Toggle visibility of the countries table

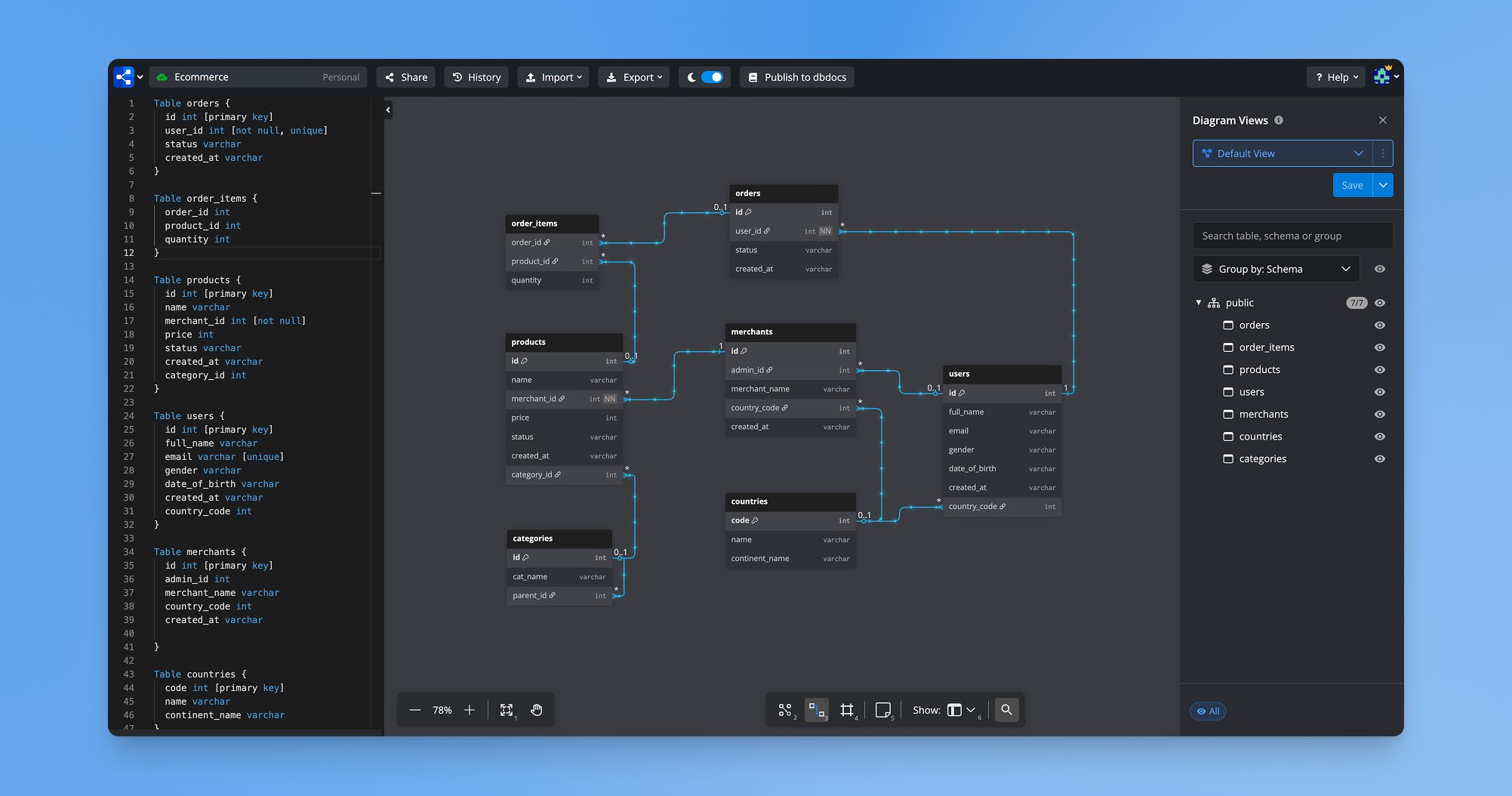pyautogui.click(x=1380, y=437)
